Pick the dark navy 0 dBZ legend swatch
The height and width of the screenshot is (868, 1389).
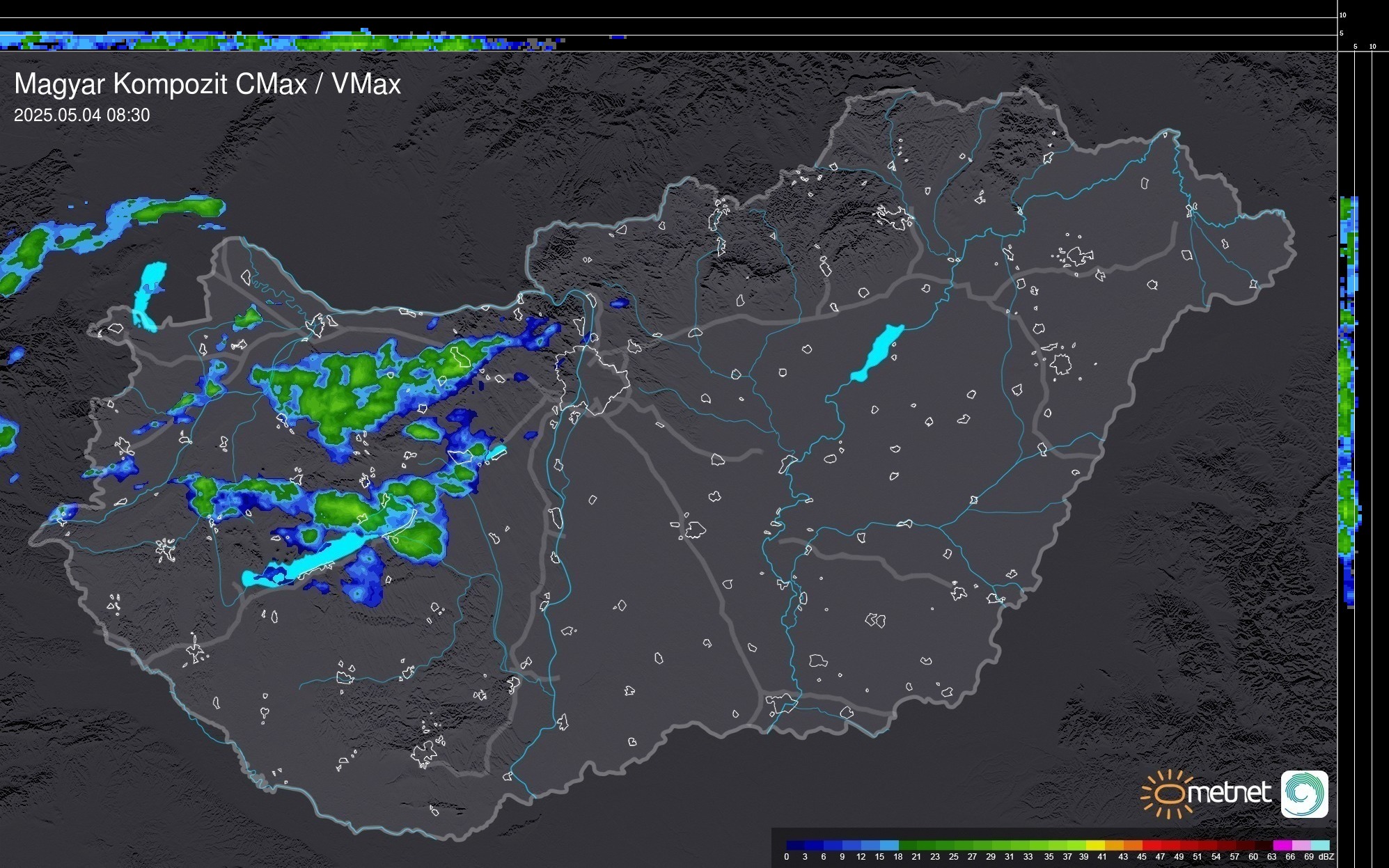pyautogui.click(x=796, y=845)
